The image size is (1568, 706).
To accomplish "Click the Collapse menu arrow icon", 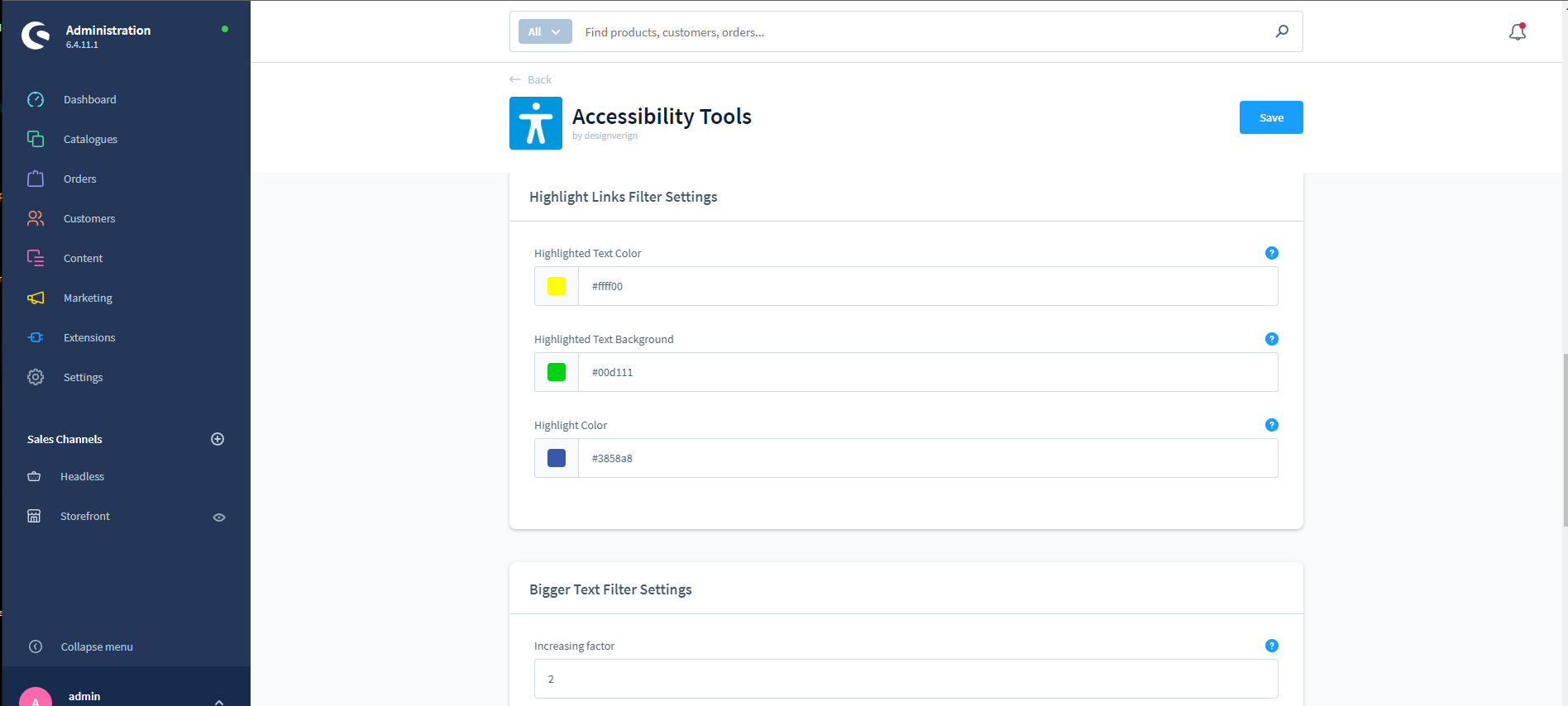I will pyautogui.click(x=36, y=646).
